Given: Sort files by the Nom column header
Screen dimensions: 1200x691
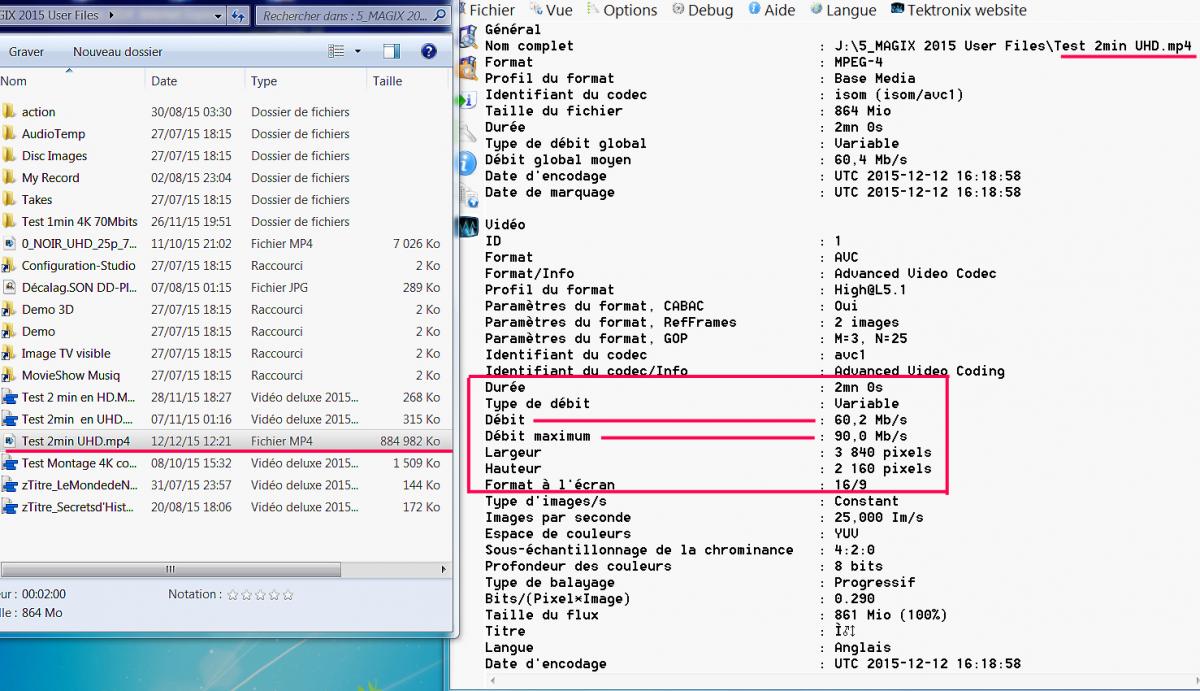Looking at the screenshot, I should coord(72,82).
